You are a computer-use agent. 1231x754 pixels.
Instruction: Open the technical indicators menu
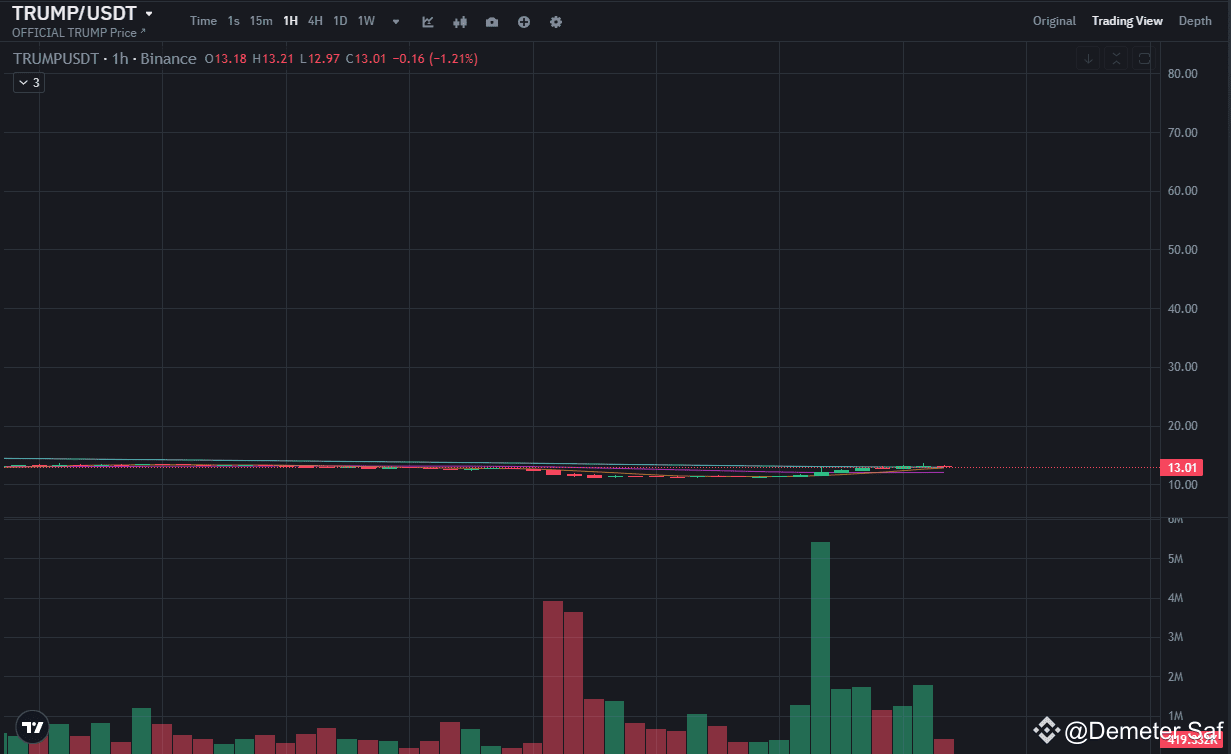427,21
